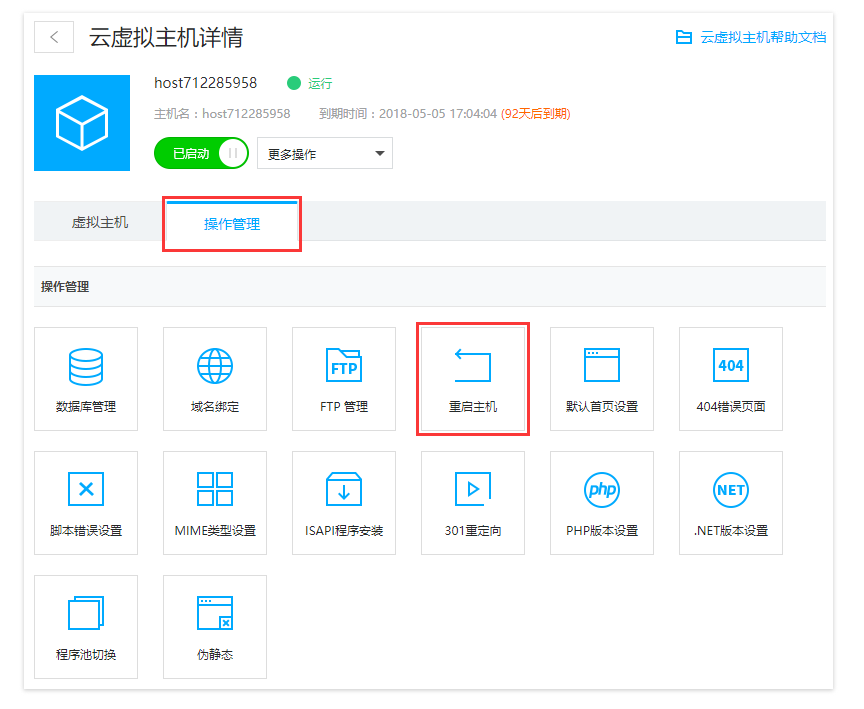Open PHP版本设置 icon
Screen dimensions: 864x709
coord(602,491)
